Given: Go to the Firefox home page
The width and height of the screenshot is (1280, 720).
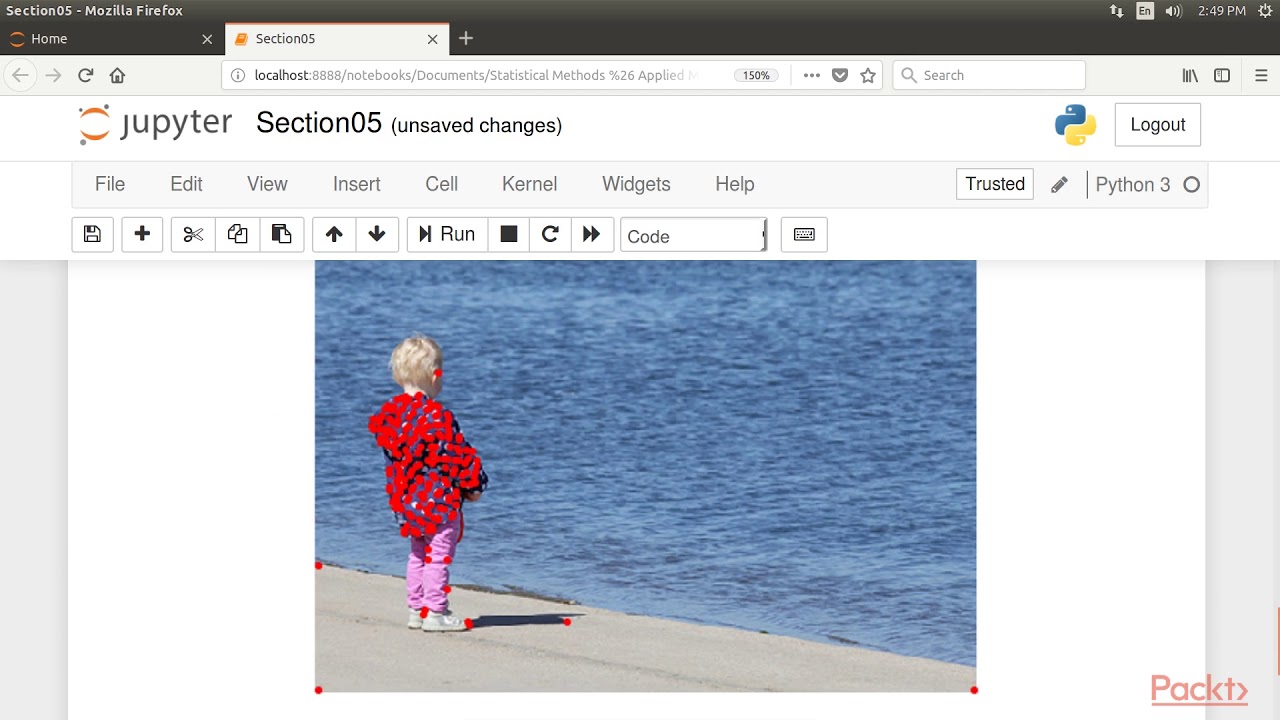Looking at the screenshot, I should pyautogui.click(x=117, y=75).
